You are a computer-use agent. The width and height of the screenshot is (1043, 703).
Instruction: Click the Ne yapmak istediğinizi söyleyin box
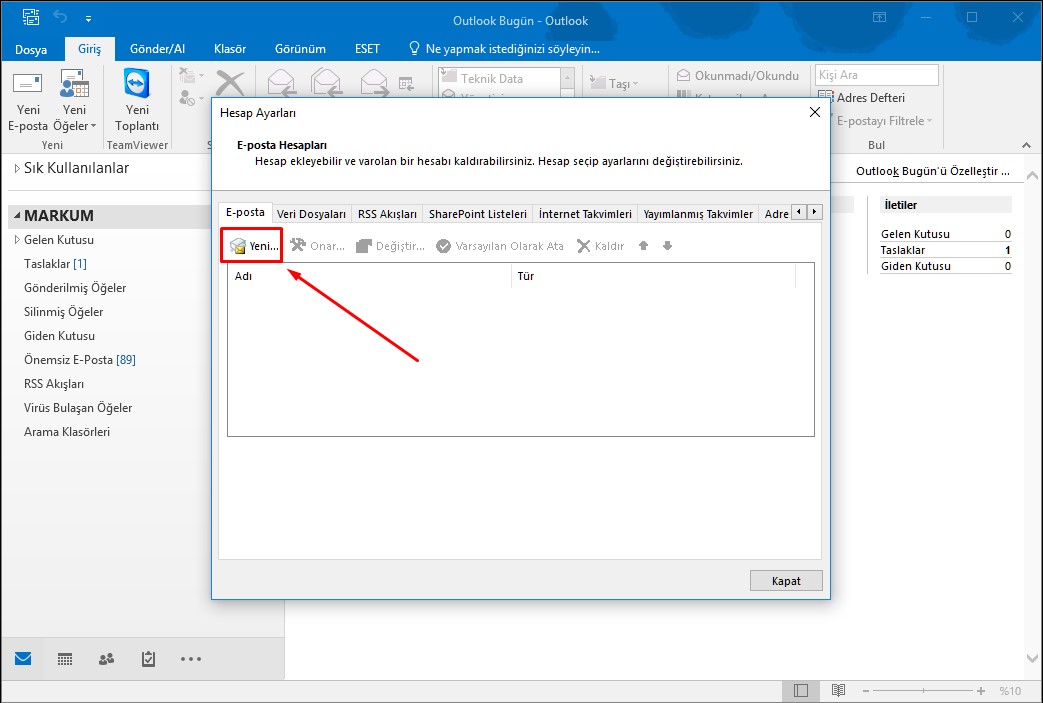504,49
